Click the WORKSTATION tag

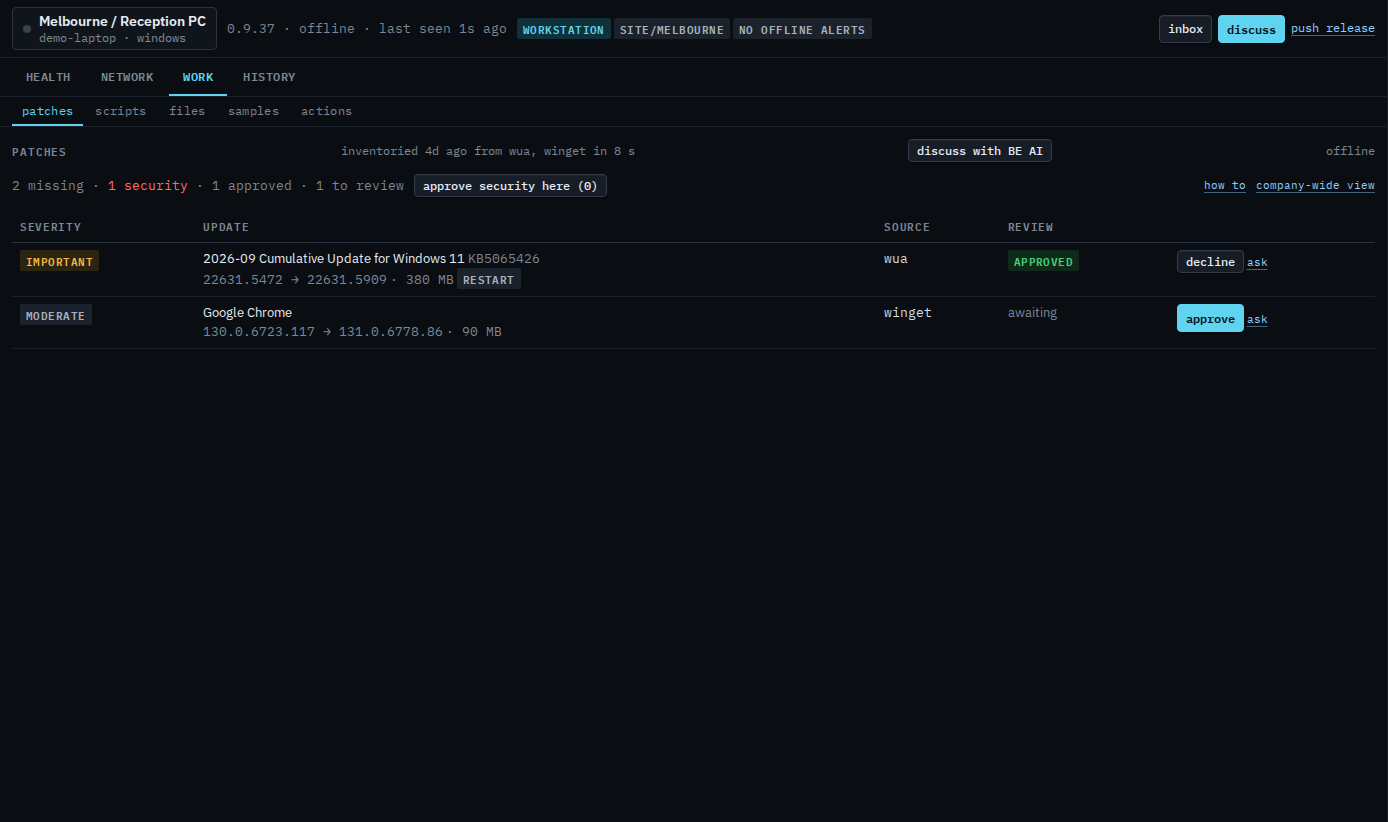pos(564,30)
